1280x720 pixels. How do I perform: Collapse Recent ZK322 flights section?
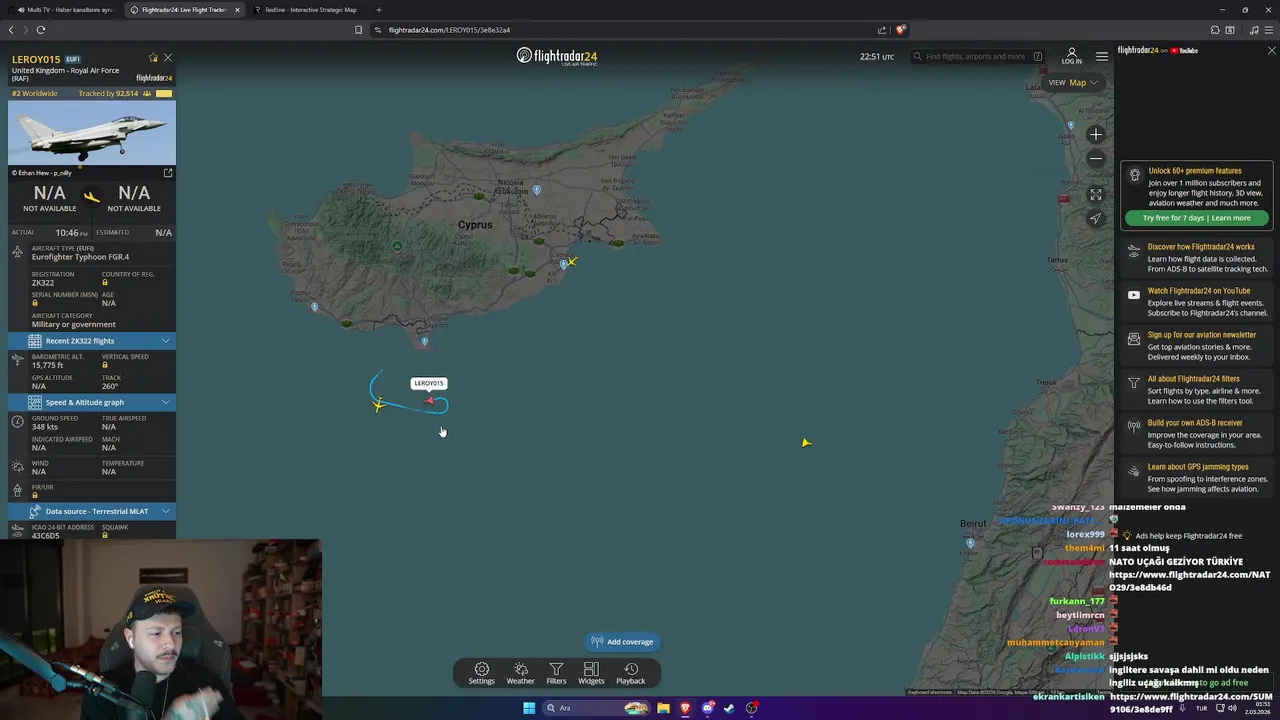tap(92, 341)
